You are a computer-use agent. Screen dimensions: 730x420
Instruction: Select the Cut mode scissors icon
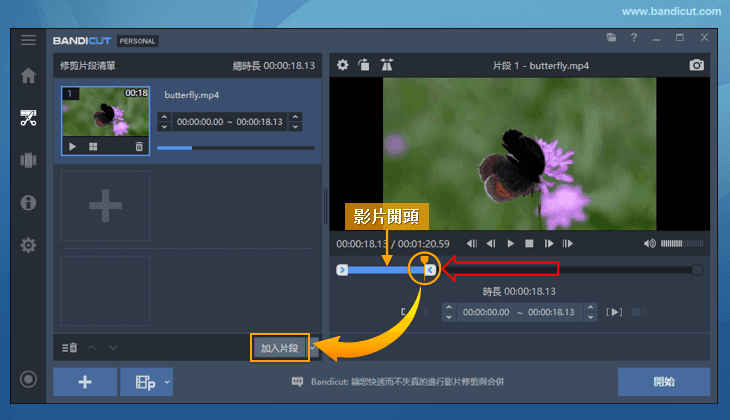pos(28,118)
